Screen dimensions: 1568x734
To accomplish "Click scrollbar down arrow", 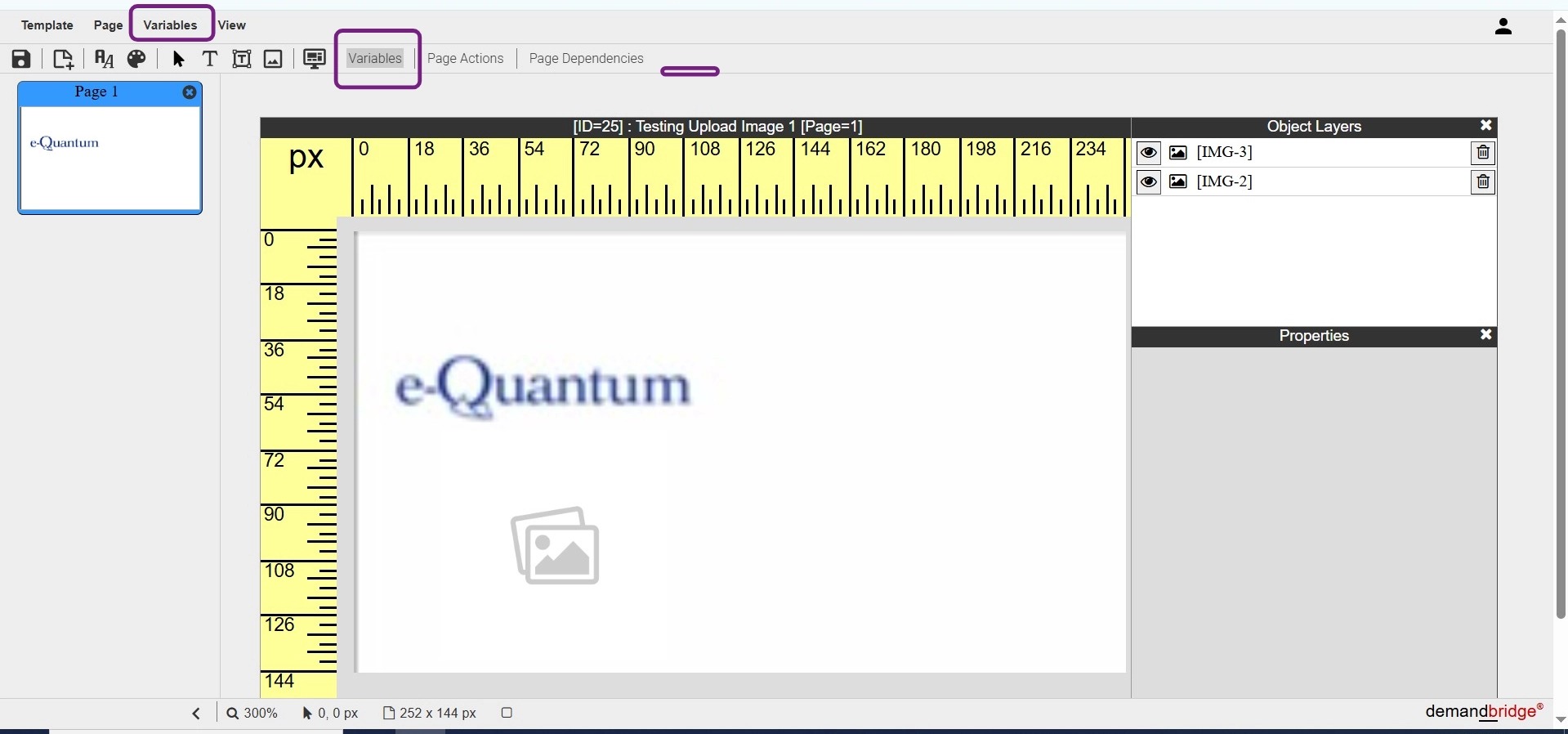I will 1561,720.
